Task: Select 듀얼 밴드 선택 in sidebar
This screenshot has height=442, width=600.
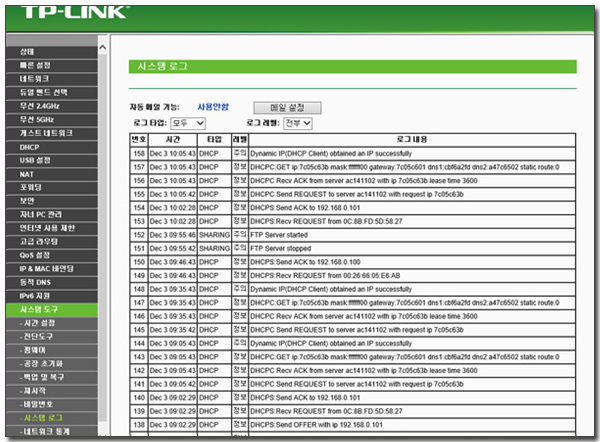Action: point(52,93)
